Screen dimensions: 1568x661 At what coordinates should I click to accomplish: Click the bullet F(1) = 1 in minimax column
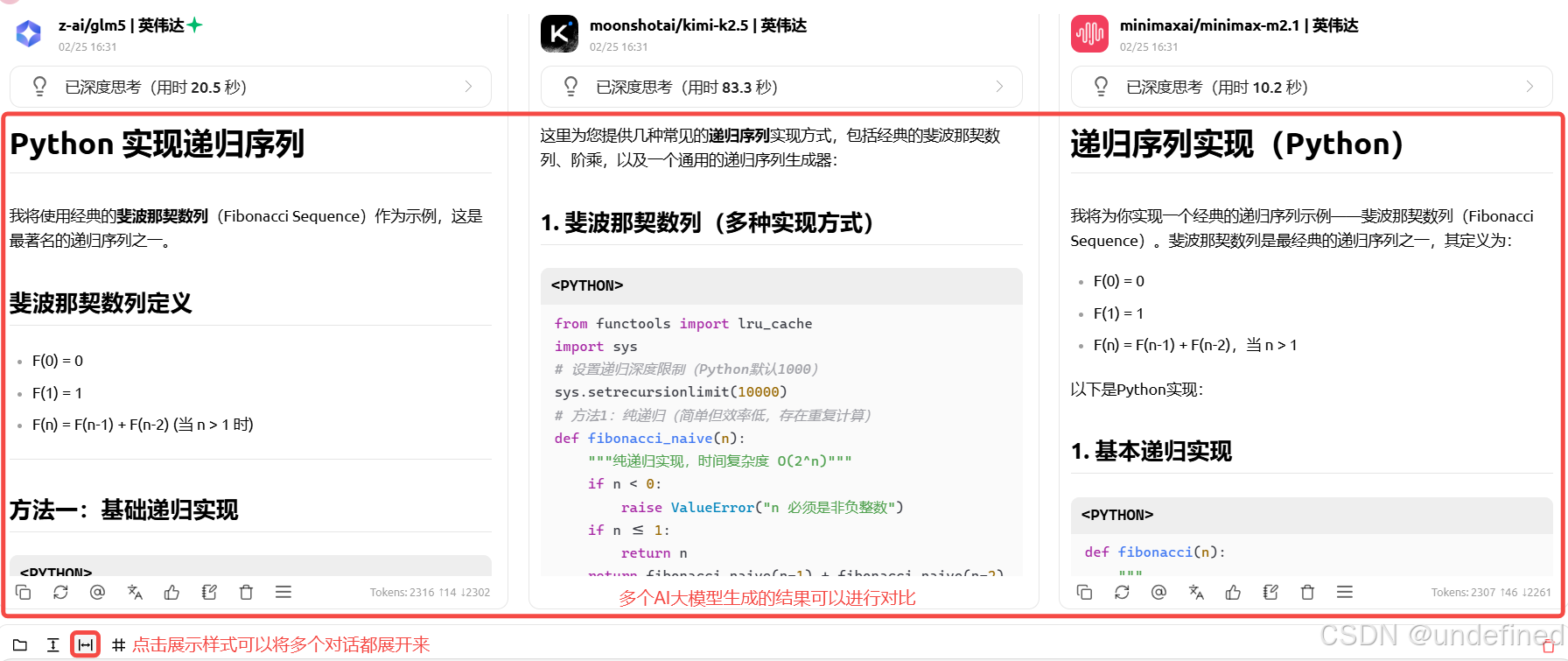click(x=1118, y=313)
